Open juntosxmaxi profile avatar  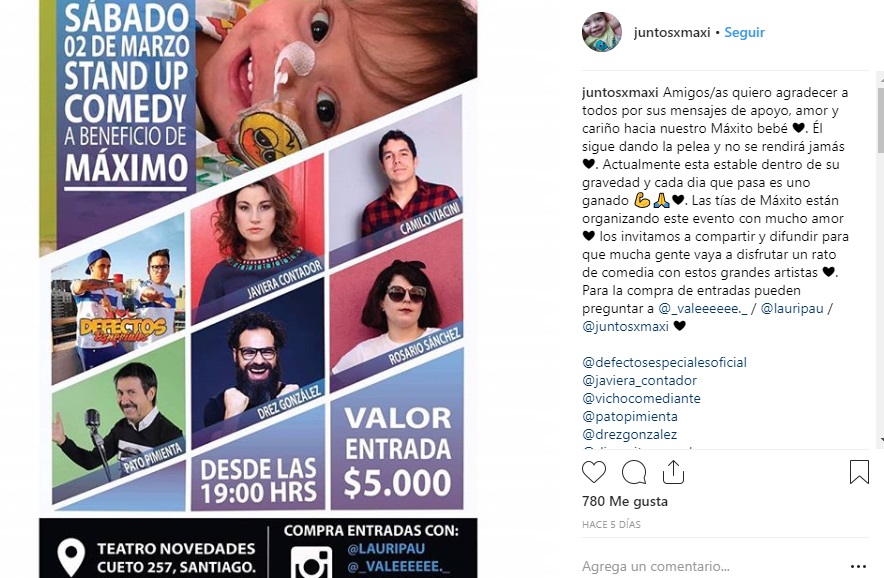point(602,32)
